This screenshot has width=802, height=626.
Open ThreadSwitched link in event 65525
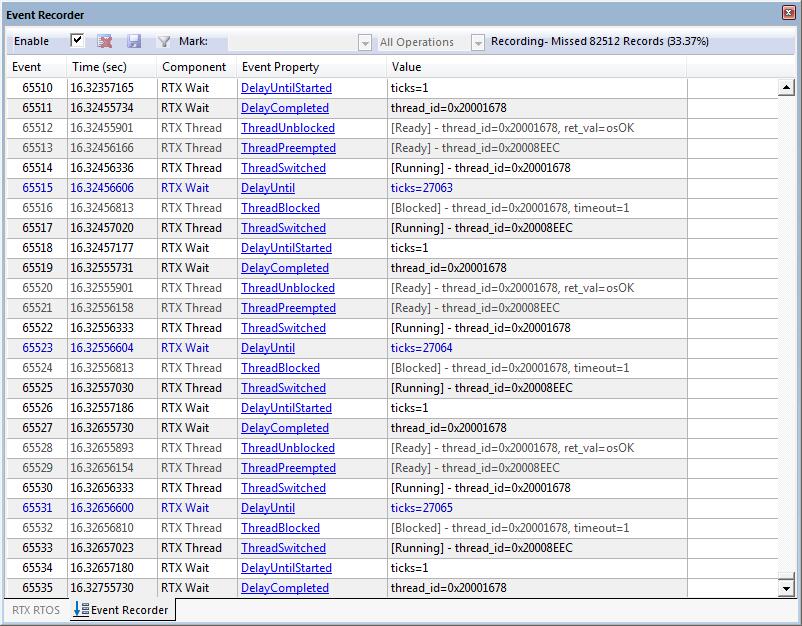[x=283, y=388]
